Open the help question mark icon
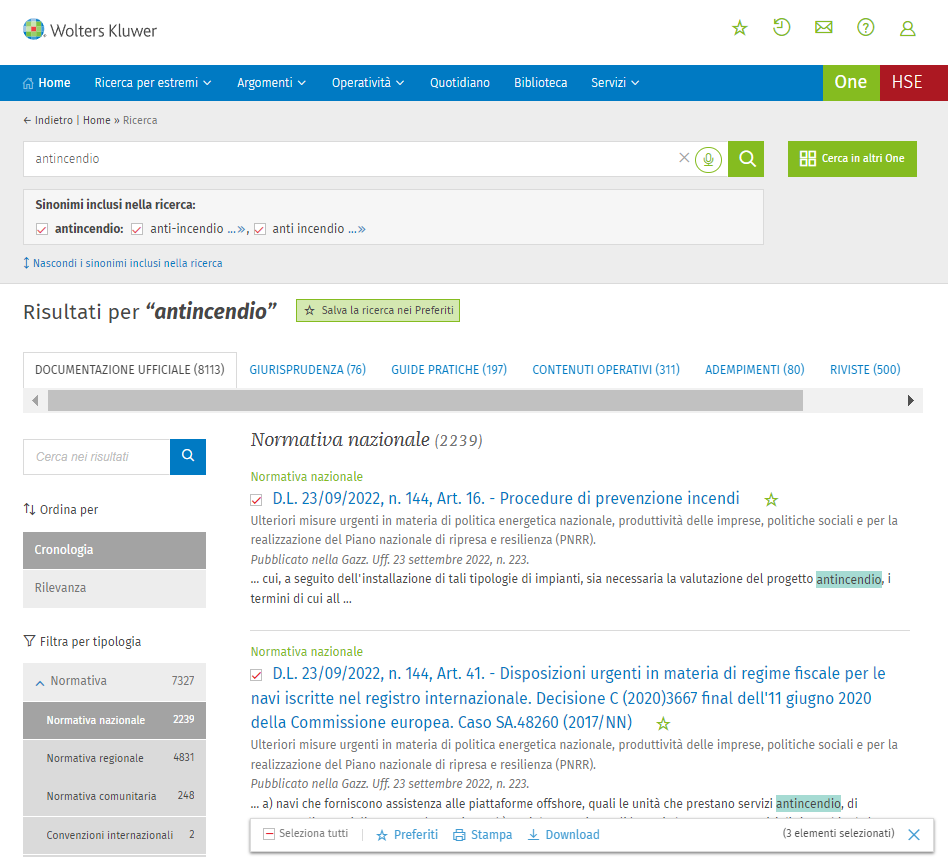This screenshot has height=857, width=948. [x=866, y=28]
